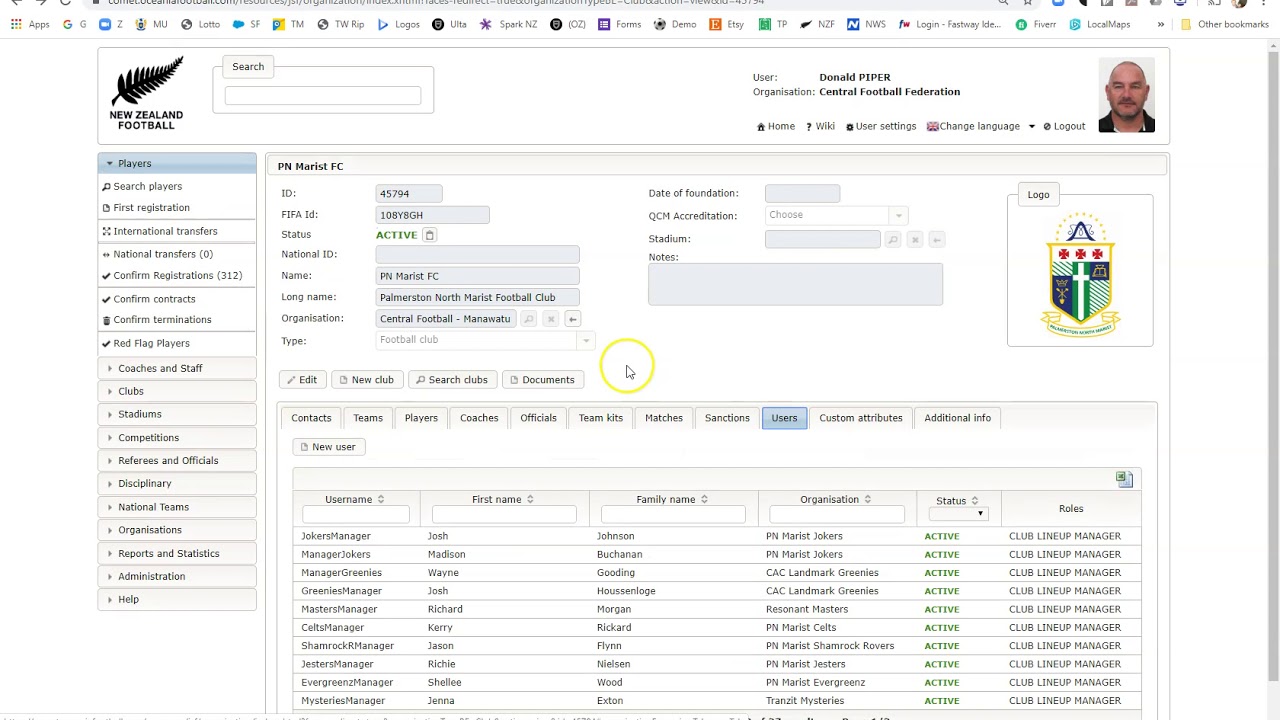Open the Documents button
Image resolution: width=1280 pixels, height=720 pixels.
(542, 380)
